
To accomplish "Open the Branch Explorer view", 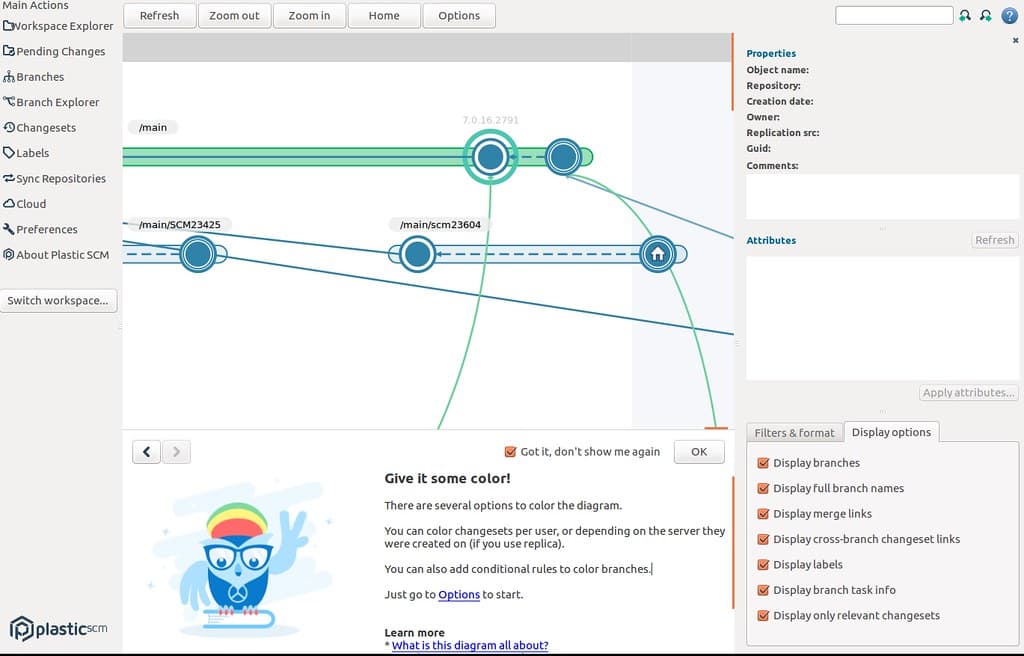I will pos(55,102).
